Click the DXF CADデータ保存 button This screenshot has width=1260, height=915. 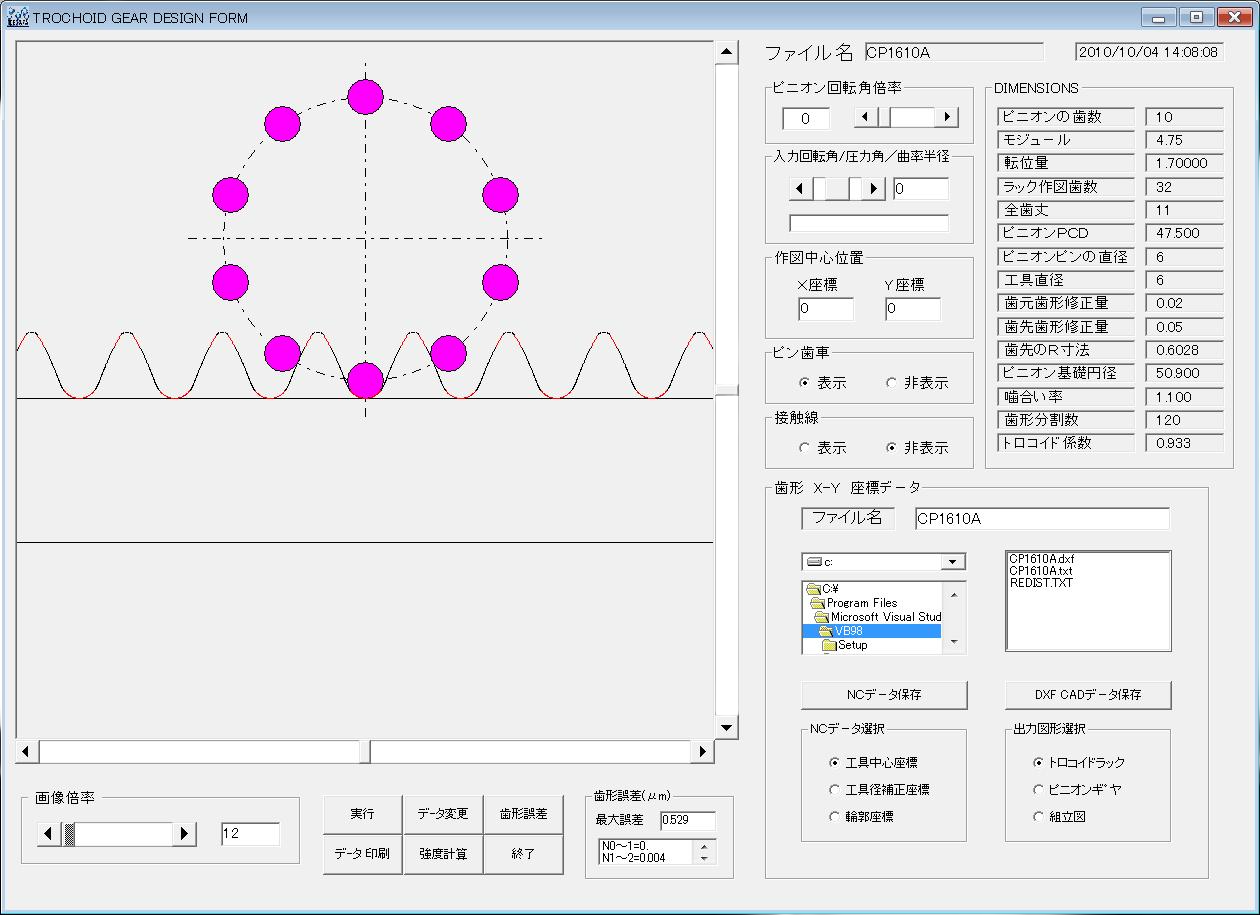click(x=1088, y=694)
